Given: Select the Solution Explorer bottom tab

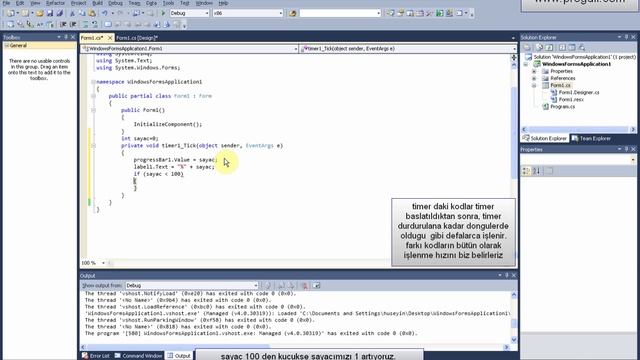Looking at the screenshot, I should [x=545, y=139].
